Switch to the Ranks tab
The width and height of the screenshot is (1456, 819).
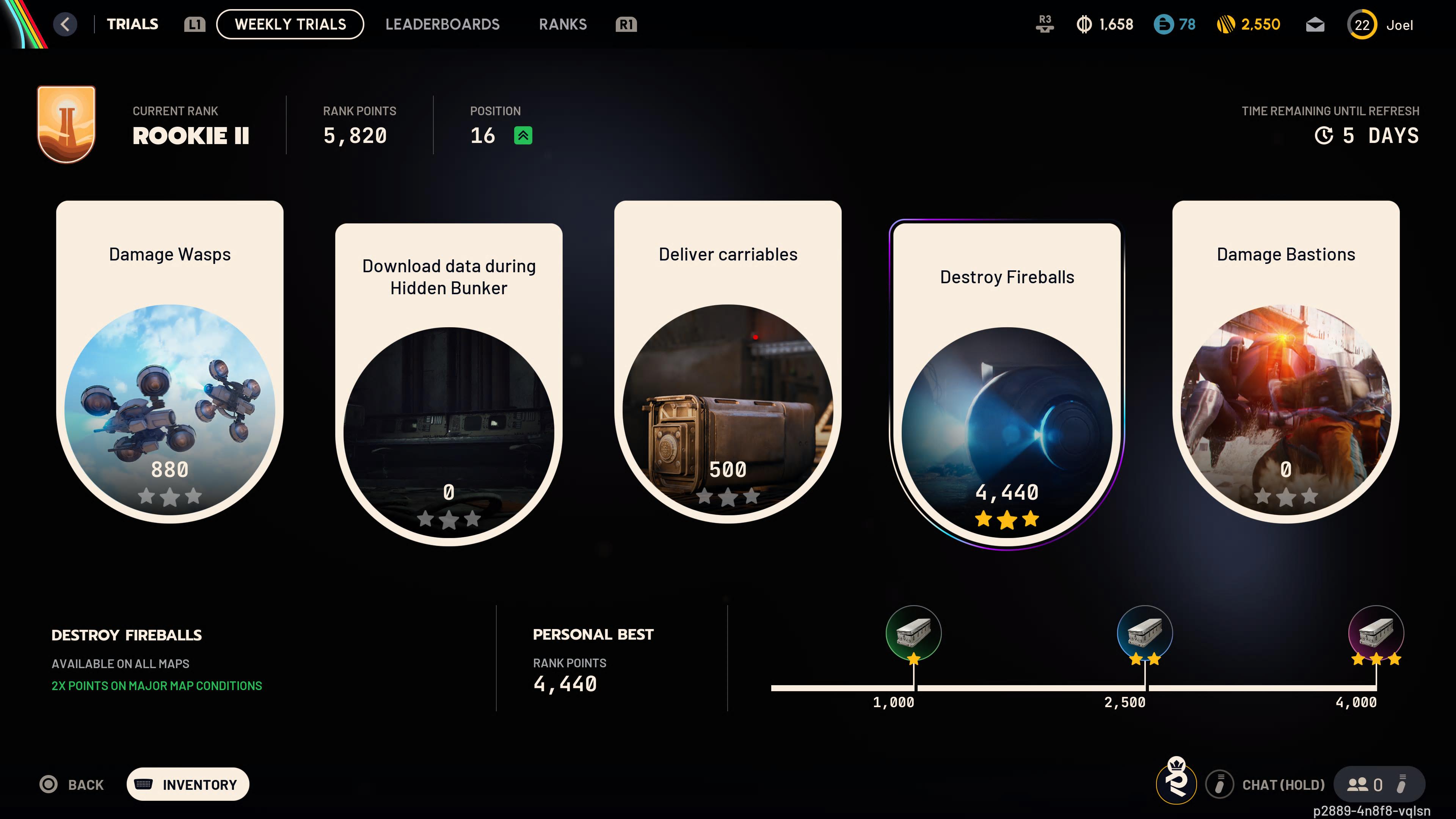tap(562, 24)
